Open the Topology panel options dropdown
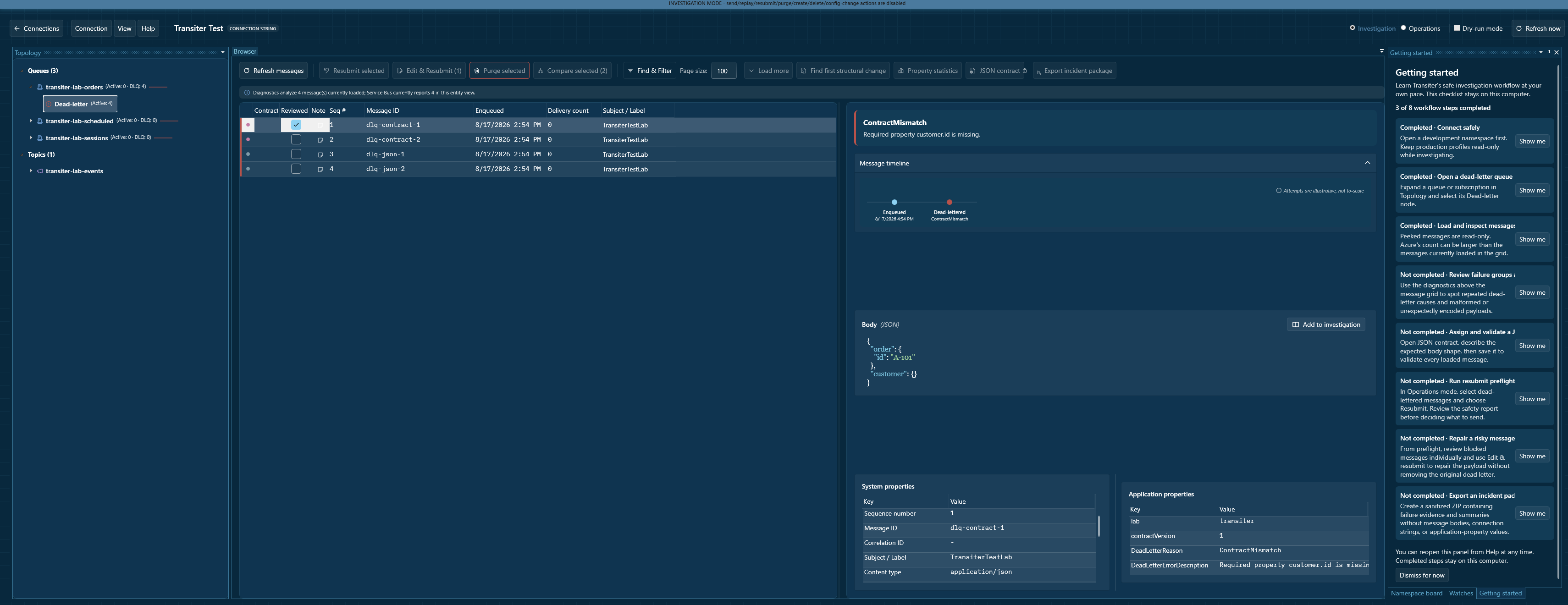1568x605 pixels. click(223, 52)
